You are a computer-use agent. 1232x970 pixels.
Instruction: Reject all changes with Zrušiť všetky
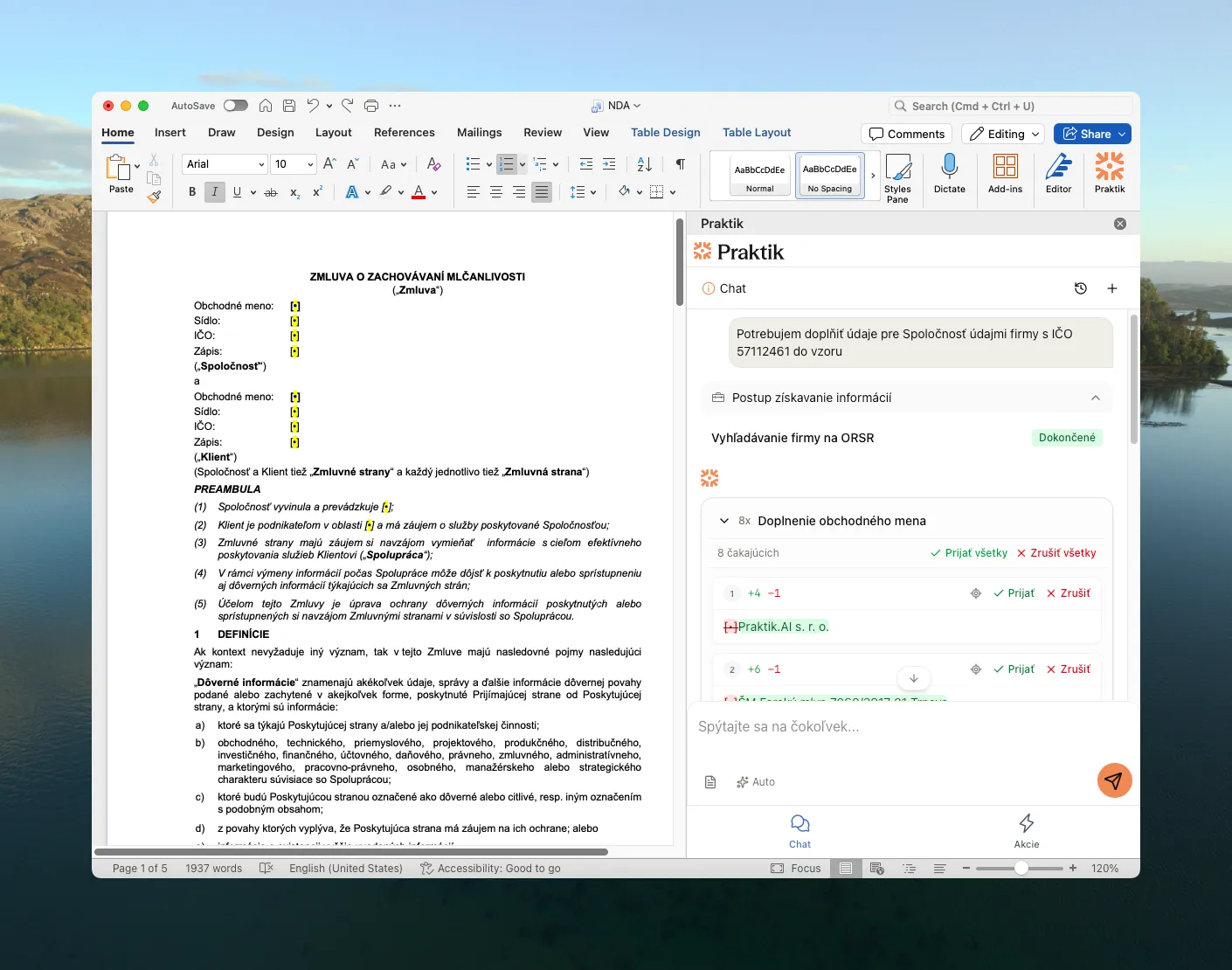pyautogui.click(x=1056, y=553)
